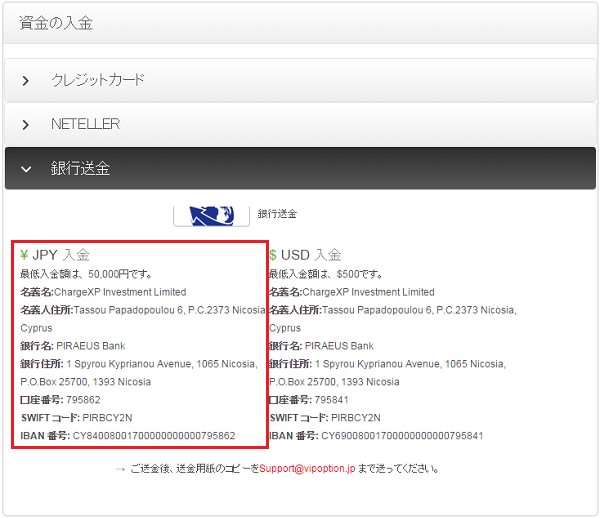
Task: Open the NETELLER accordion label
Action: pyautogui.click(x=85, y=124)
